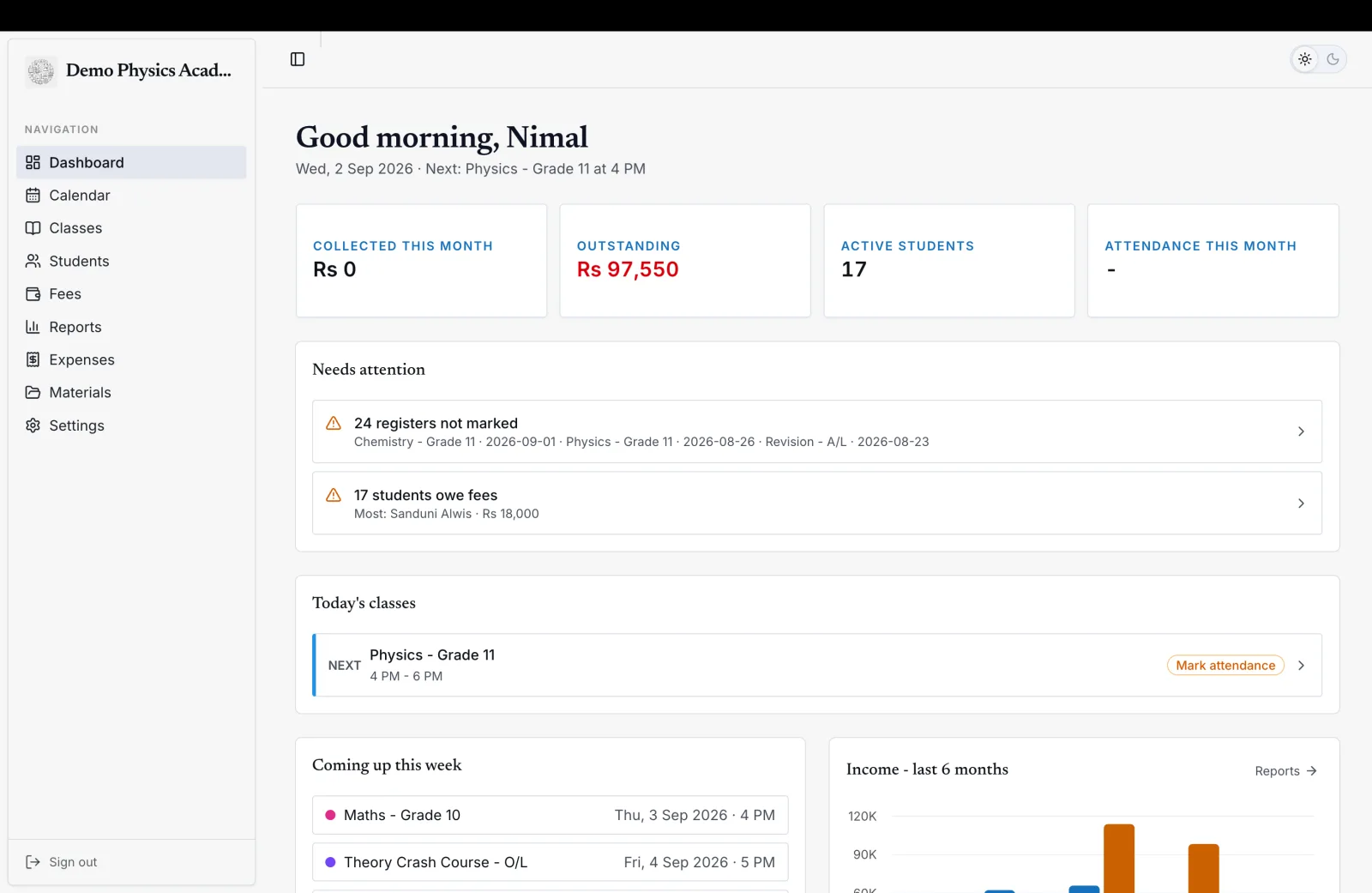Viewport: 1372px width, 893px height.
Task: Click tallest orange bar in income chart
Action: [x=1119, y=858]
